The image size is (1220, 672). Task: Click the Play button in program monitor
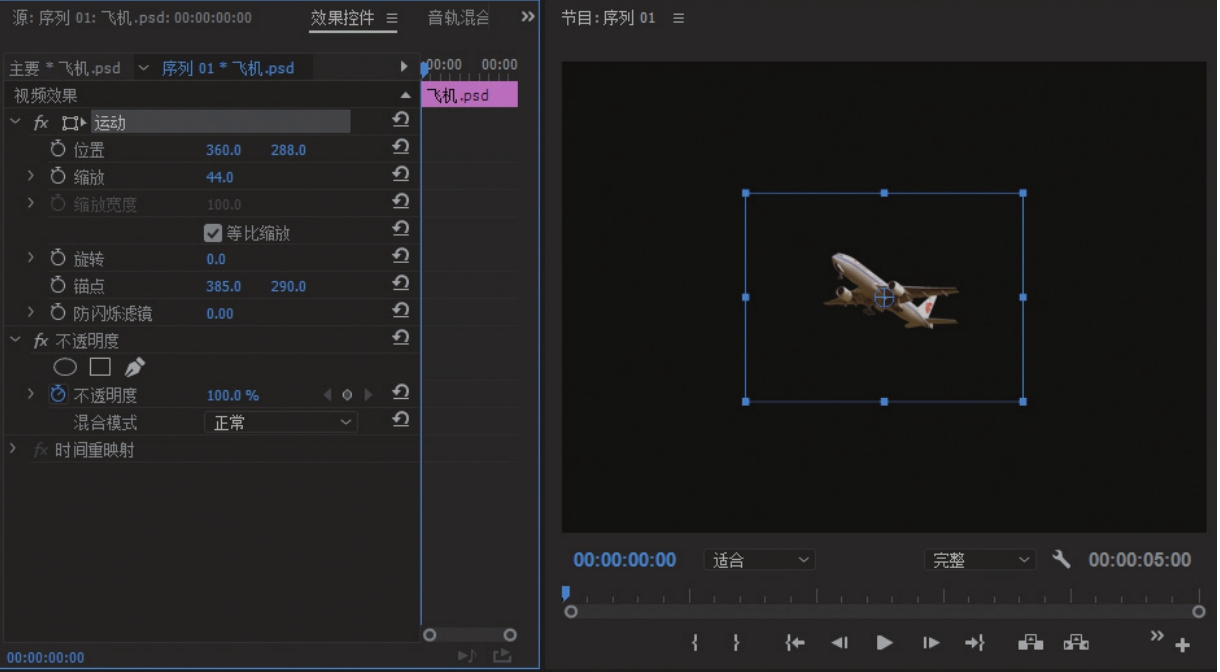pos(884,643)
